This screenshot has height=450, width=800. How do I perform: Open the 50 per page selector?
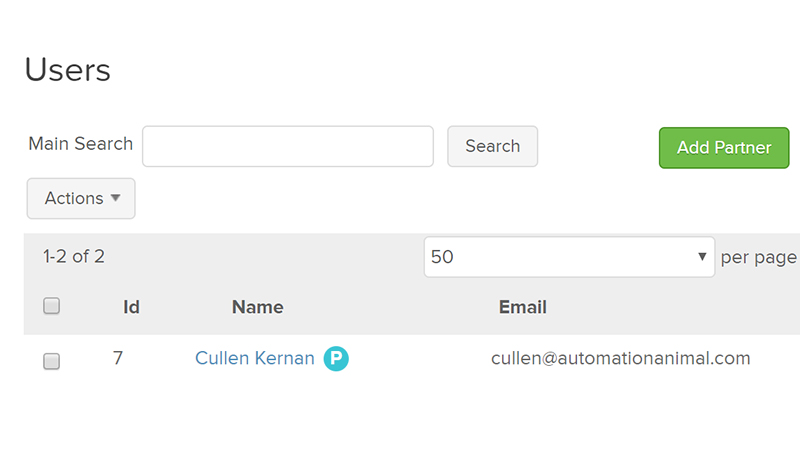[x=568, y=257]
